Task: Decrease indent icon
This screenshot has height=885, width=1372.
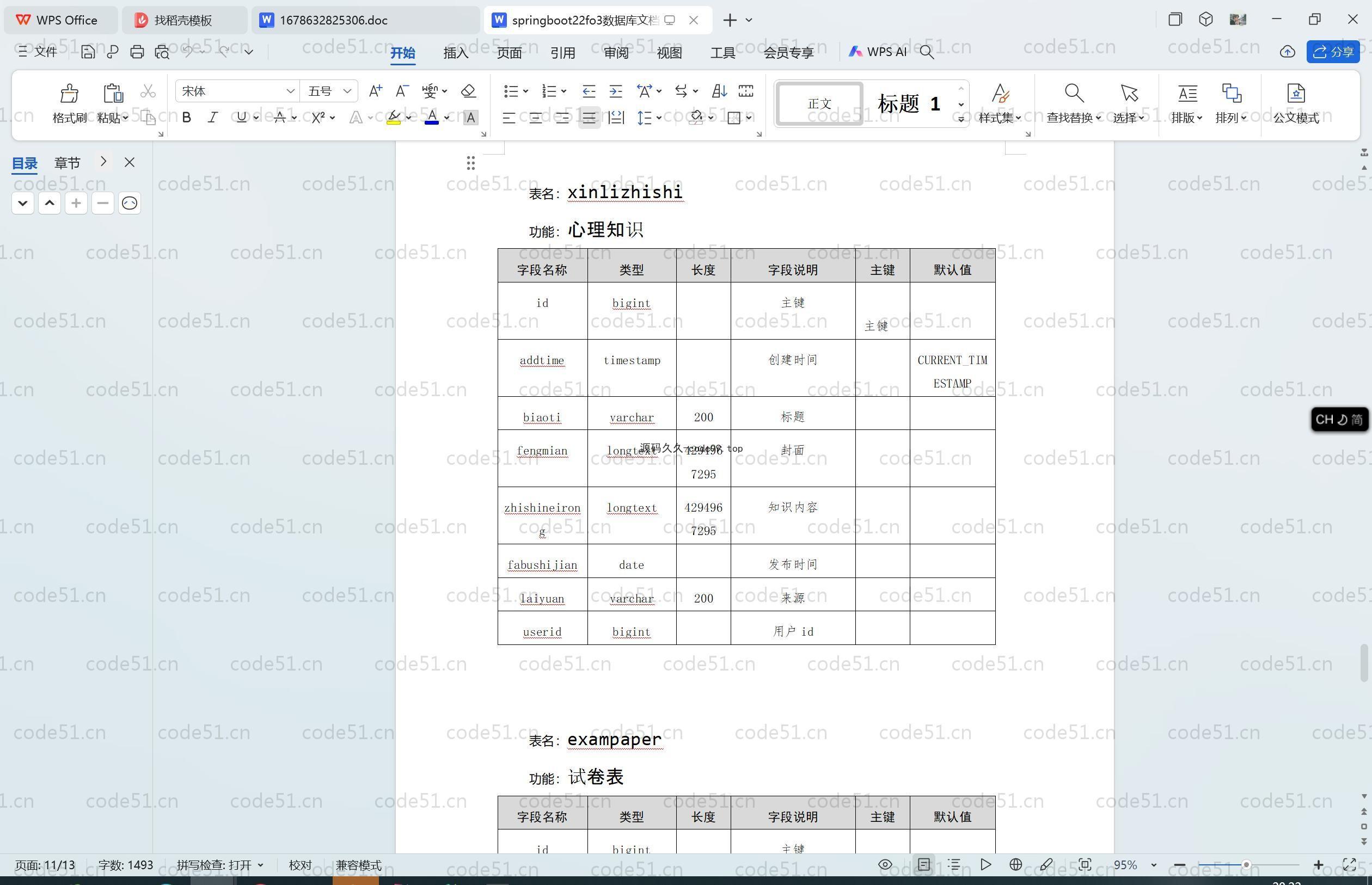Action: (589, 91)
